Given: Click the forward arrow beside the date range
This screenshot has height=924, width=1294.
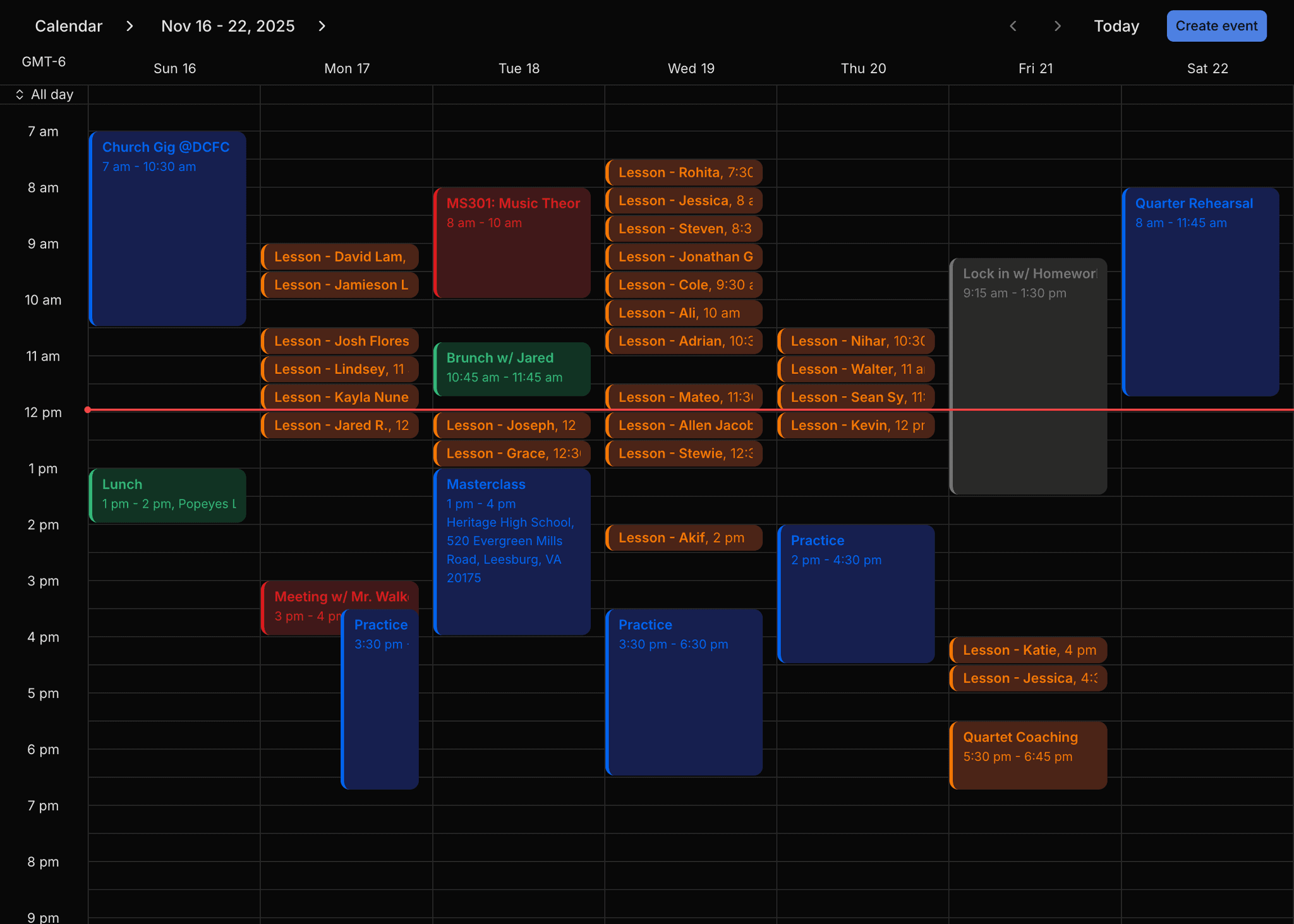Looking at the screenshot, I should pyautogui.click(x=322, y=26).
